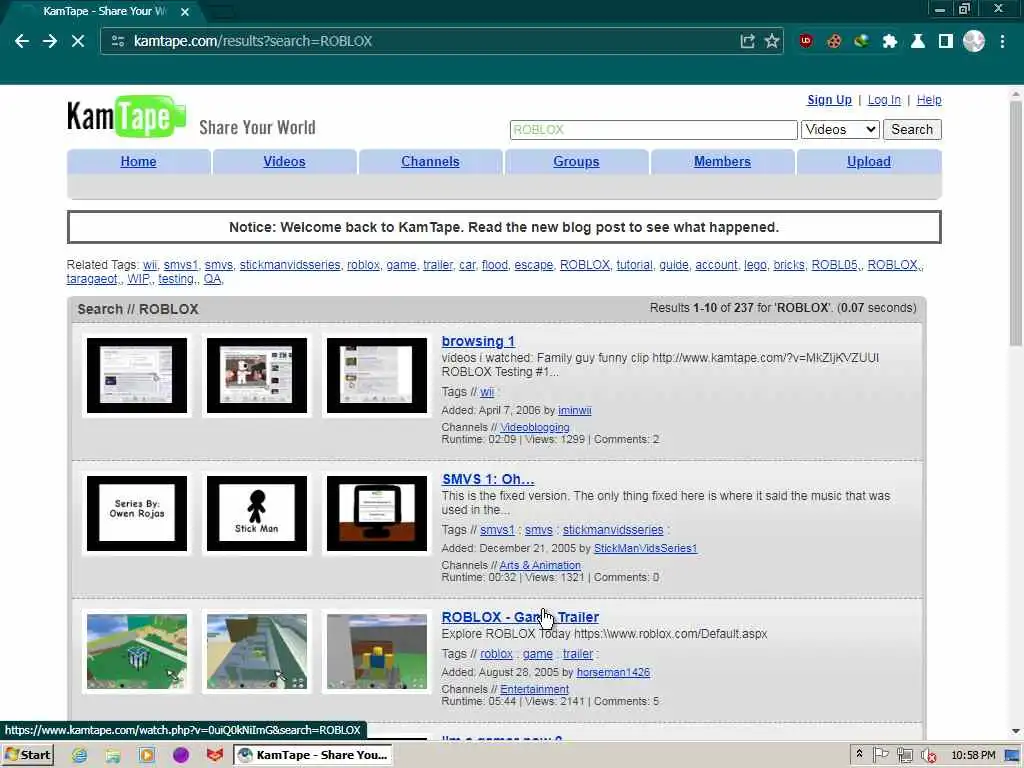Click the stickmanvidsseries related tag
The width and height of the screenshot is (1024, 768).
[x=290, y=264]
